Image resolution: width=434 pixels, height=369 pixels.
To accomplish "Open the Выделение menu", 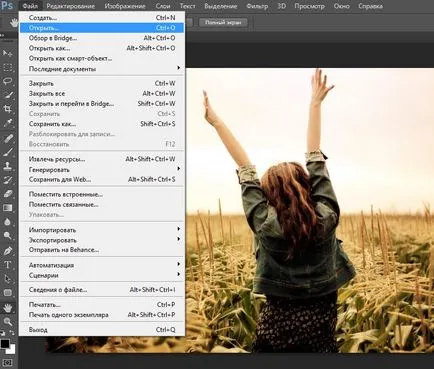I will (x=221, y=6).
